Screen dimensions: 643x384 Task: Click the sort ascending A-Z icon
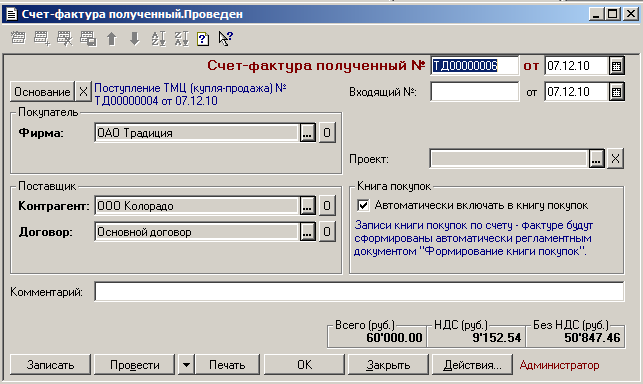click(x=158, y=39)
